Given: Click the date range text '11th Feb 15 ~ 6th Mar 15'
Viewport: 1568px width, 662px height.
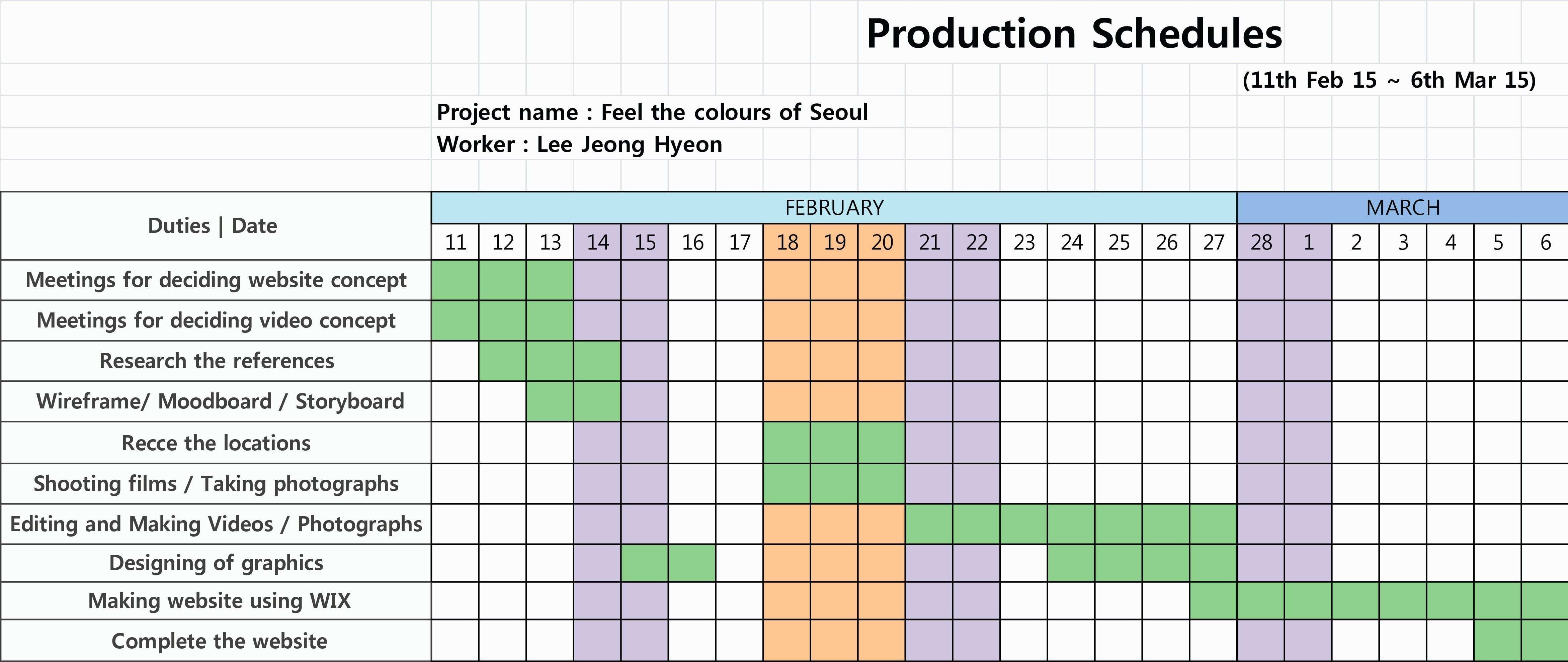Looking at the screenshot, I should pyautogui.click(x=1388, y=80).
